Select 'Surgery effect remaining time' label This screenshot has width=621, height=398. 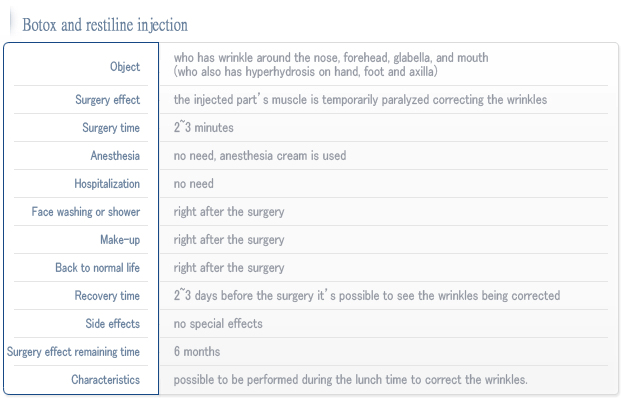pyautogui.click(x=73, y=352)
